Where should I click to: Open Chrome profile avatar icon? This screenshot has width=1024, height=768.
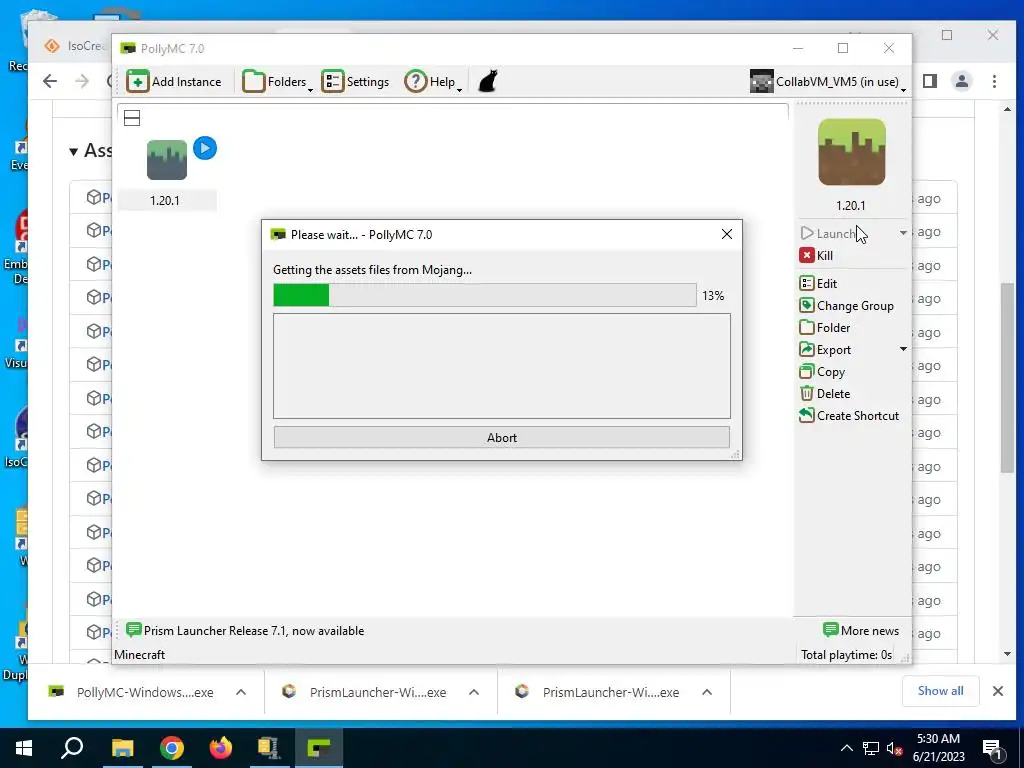pos(962,81)
